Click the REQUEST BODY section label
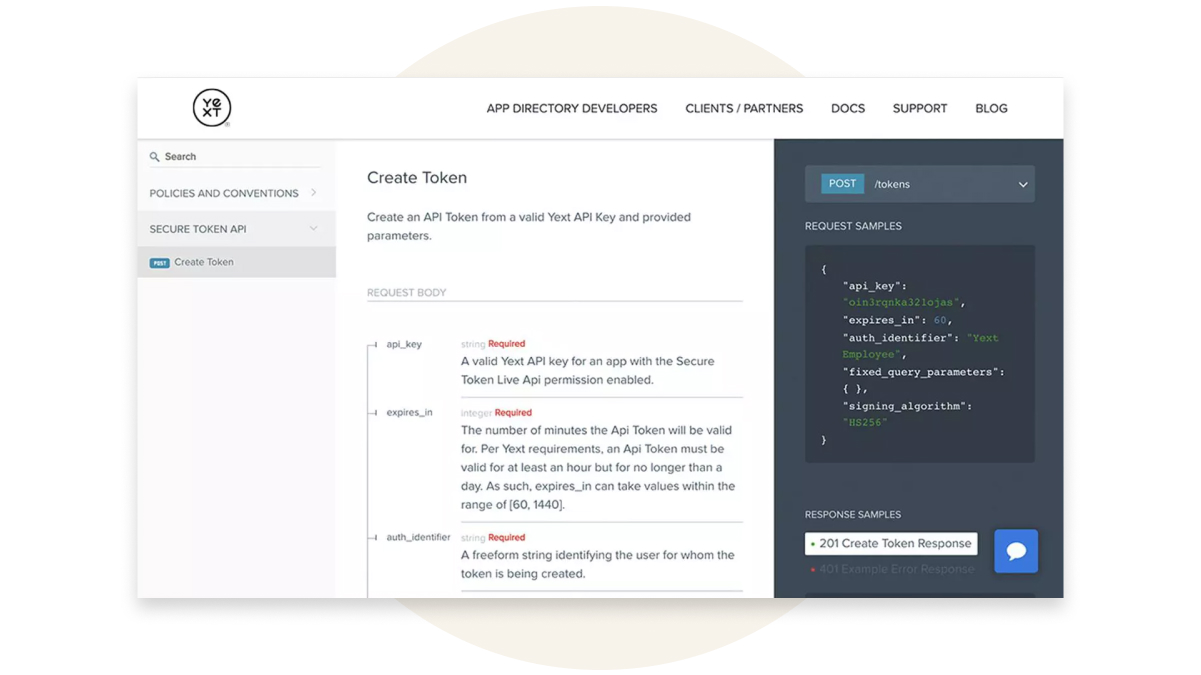Screen dimensions: 1201x675 pyautogui.click(x=407, y=293)
